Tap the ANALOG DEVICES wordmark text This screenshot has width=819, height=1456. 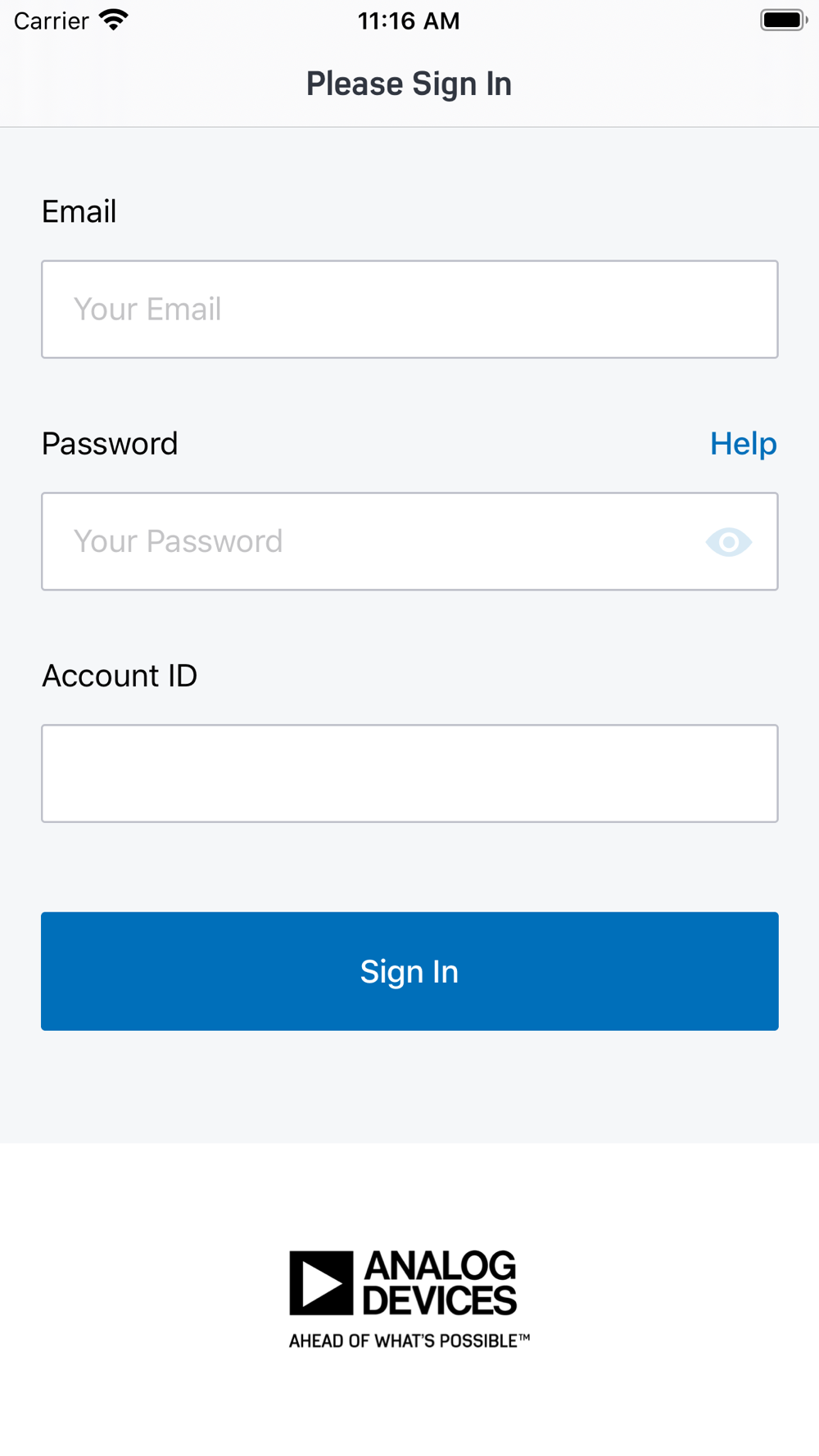coord(440,1282)
